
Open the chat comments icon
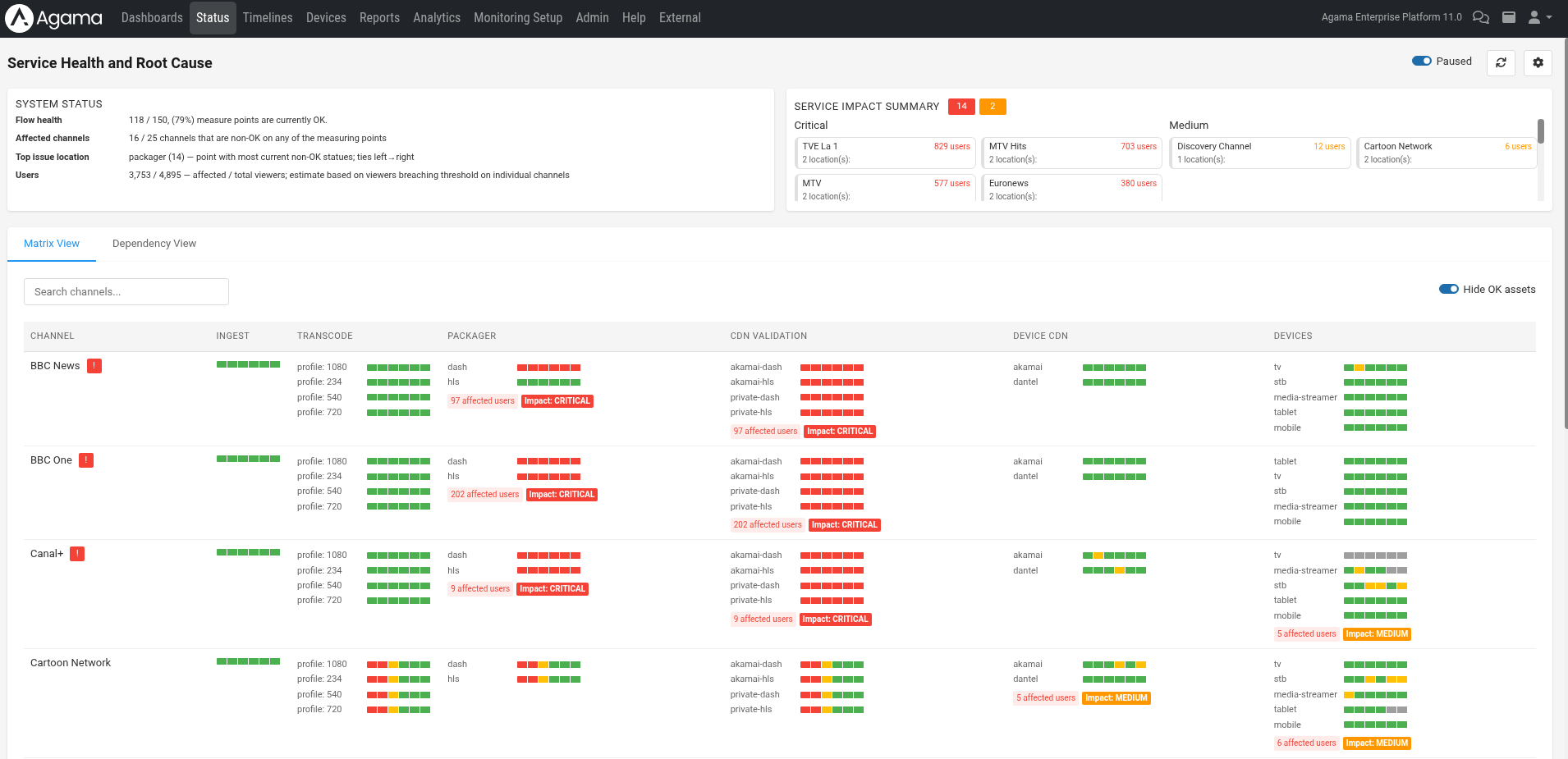[1480, 17]
